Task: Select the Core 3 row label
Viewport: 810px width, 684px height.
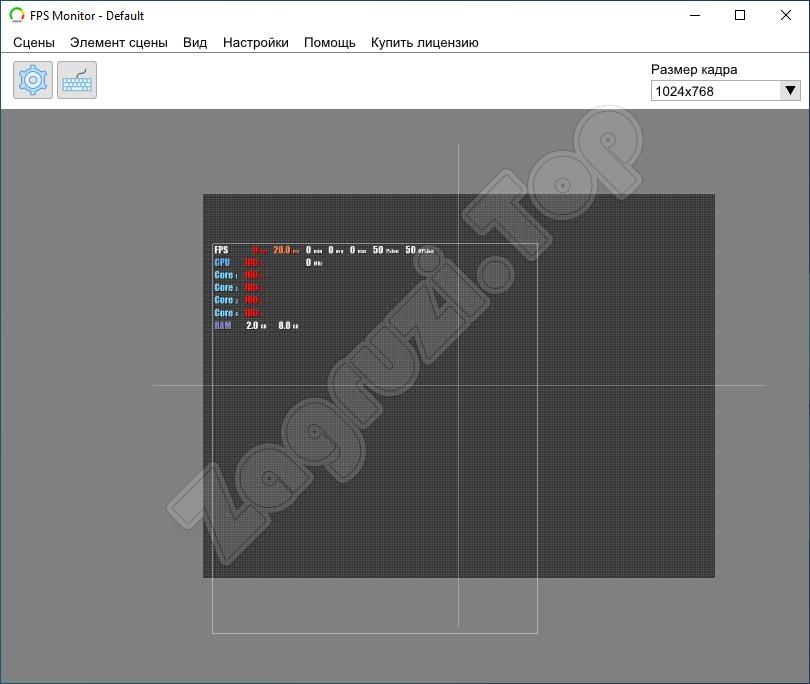Action: pyautogui.click(x=226, y=300)
